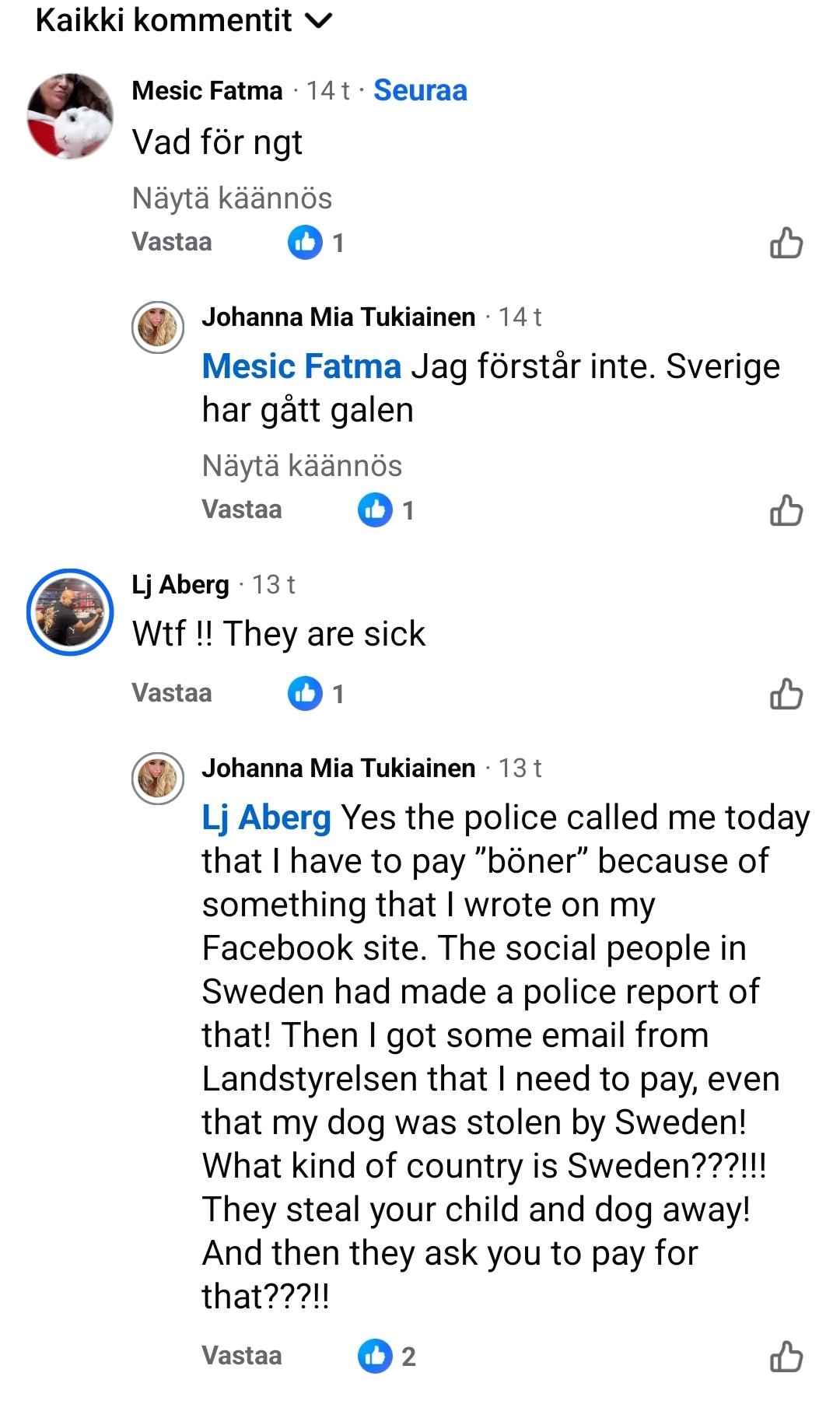The image size is (840, 1411).
Task: Open the blue Lj Aberg mention link
Action: (x=266, y=818)
